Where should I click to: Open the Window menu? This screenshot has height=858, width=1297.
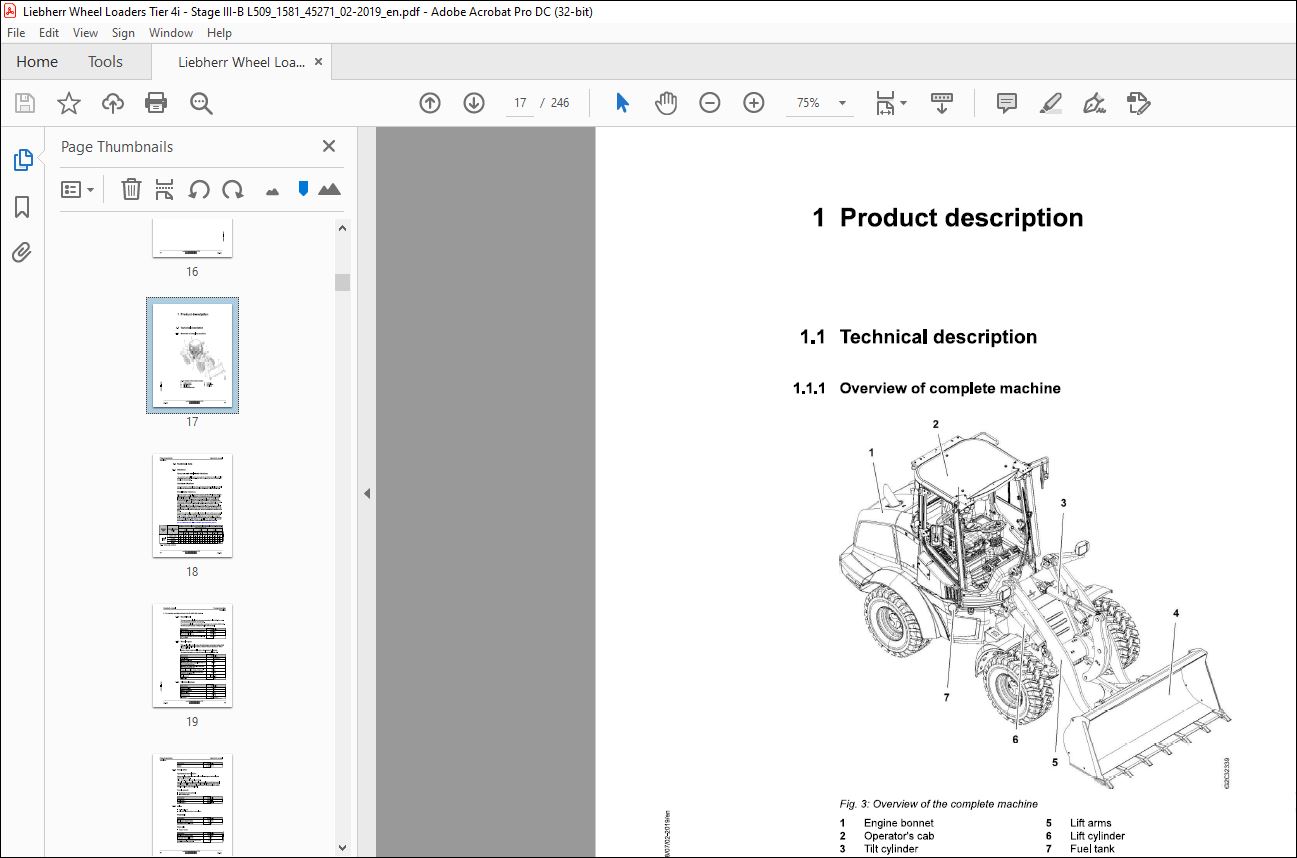pos(171,33)
